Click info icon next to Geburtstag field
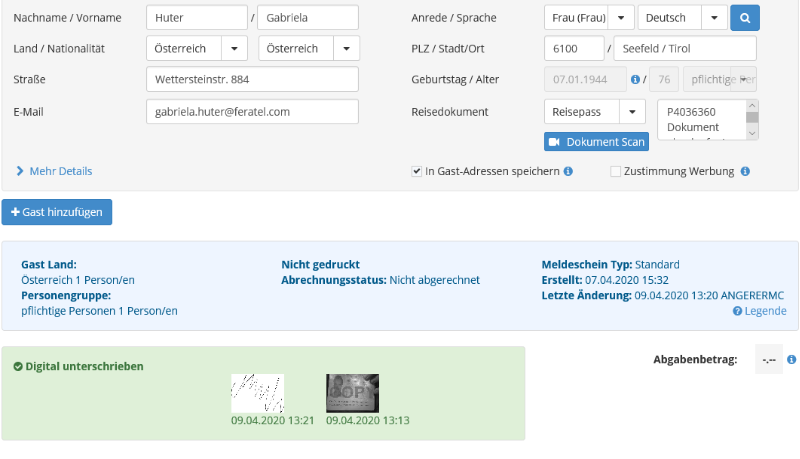This screenshot has height=459, width=800. 635,80
